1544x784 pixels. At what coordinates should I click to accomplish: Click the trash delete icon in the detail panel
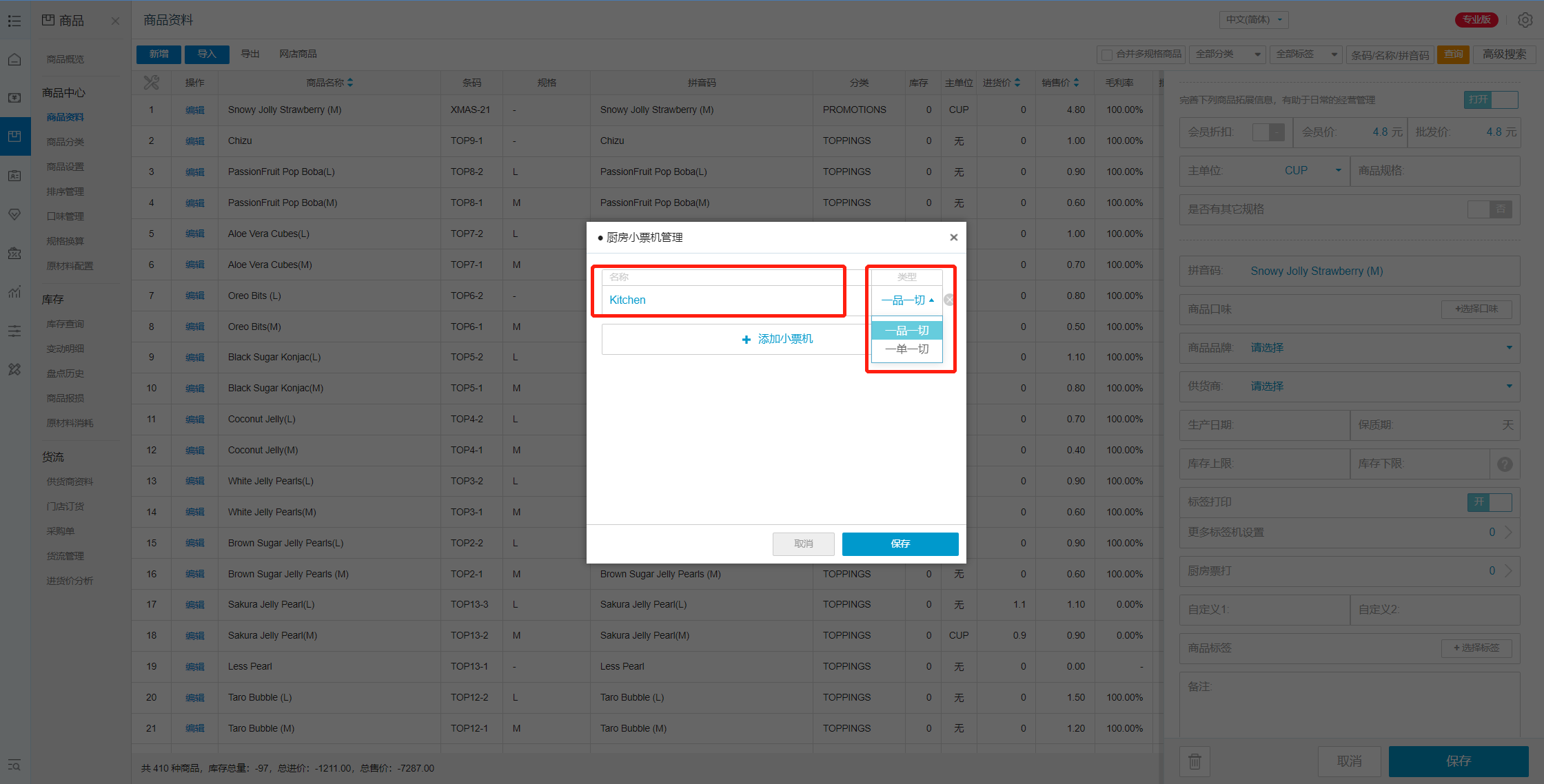(x=1195, y=761)
